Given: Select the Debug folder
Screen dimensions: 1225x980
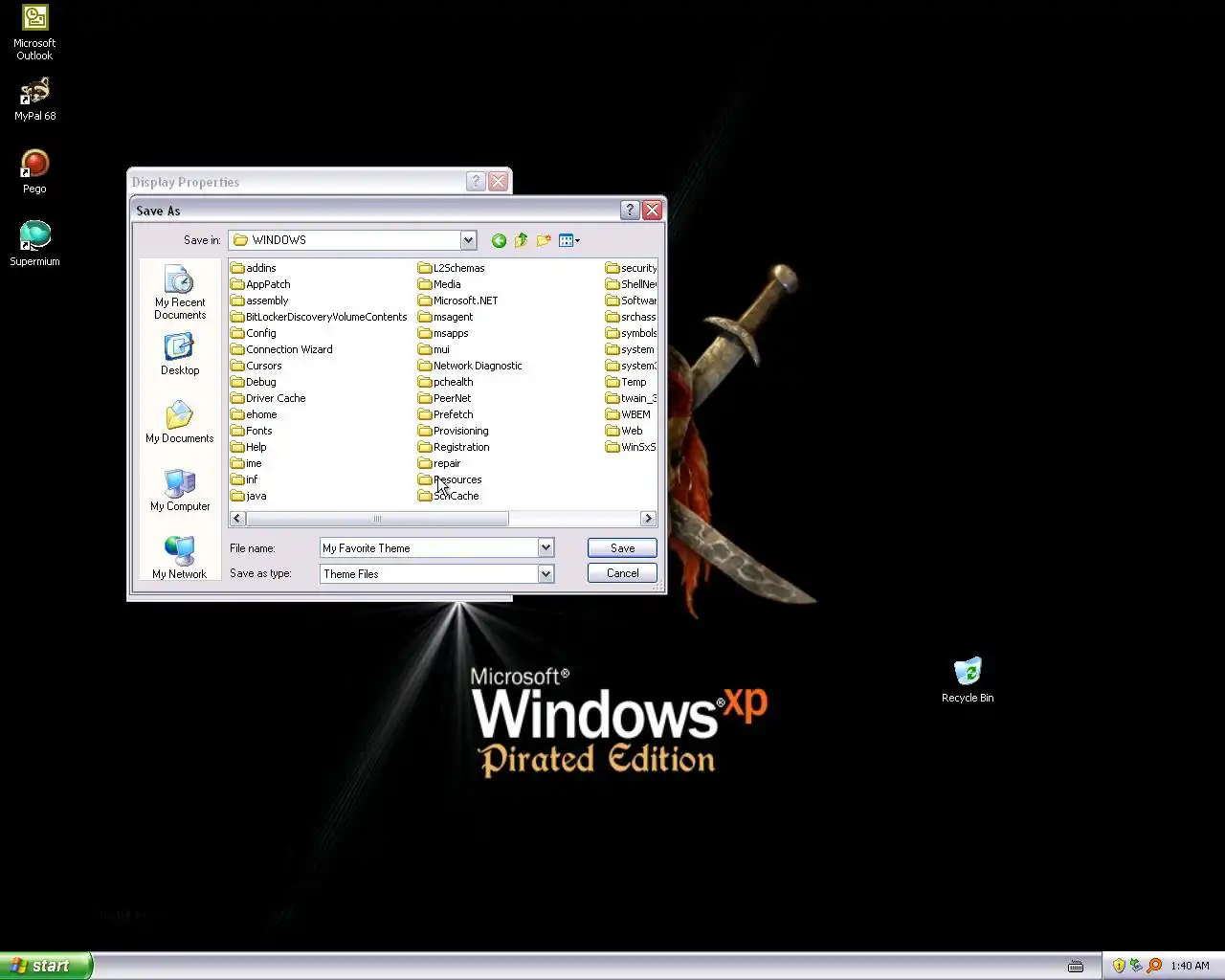Looking at the screenshot, I should [x=254, y=382].
